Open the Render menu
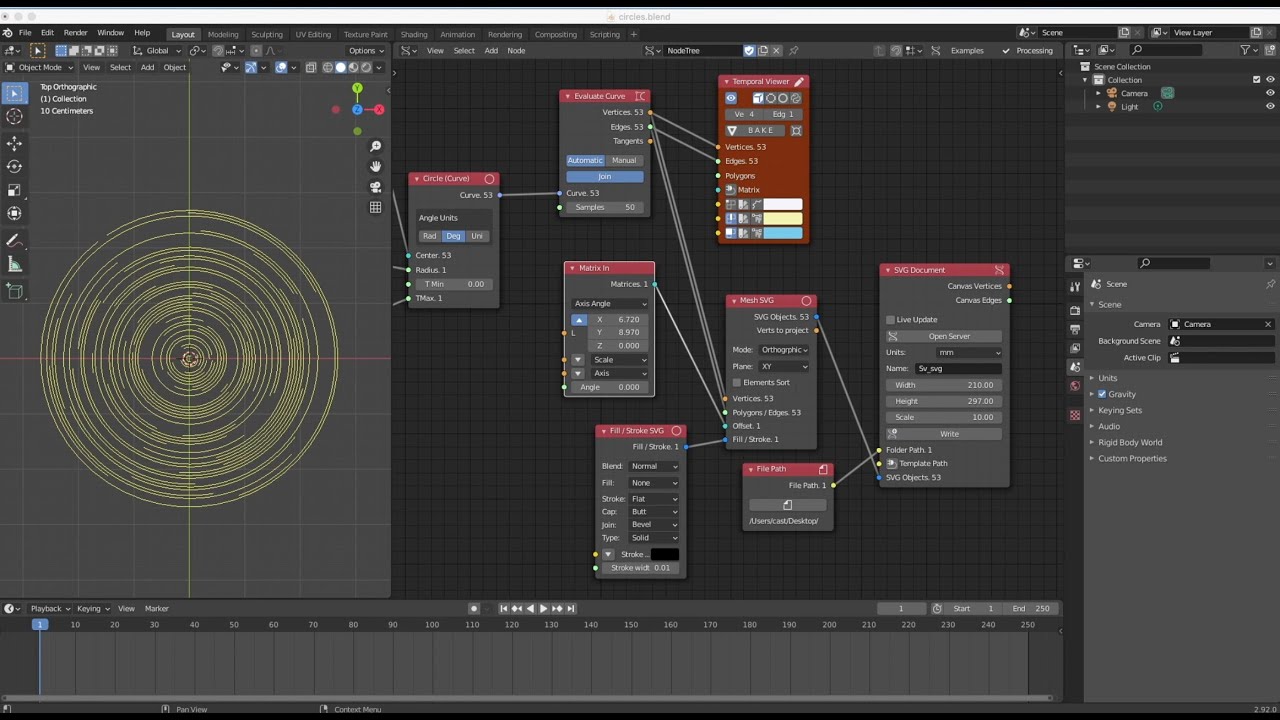The image size is (1280, 720). 75,33
